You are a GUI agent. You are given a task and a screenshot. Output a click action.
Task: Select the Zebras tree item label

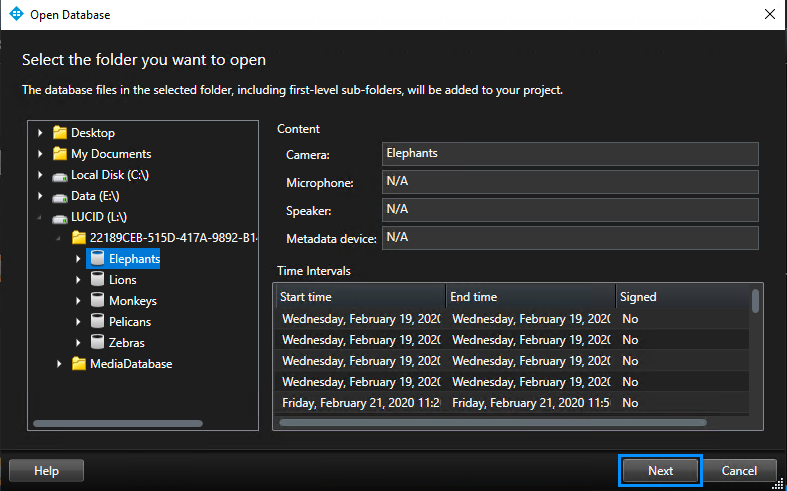click(x=127, y=343)
